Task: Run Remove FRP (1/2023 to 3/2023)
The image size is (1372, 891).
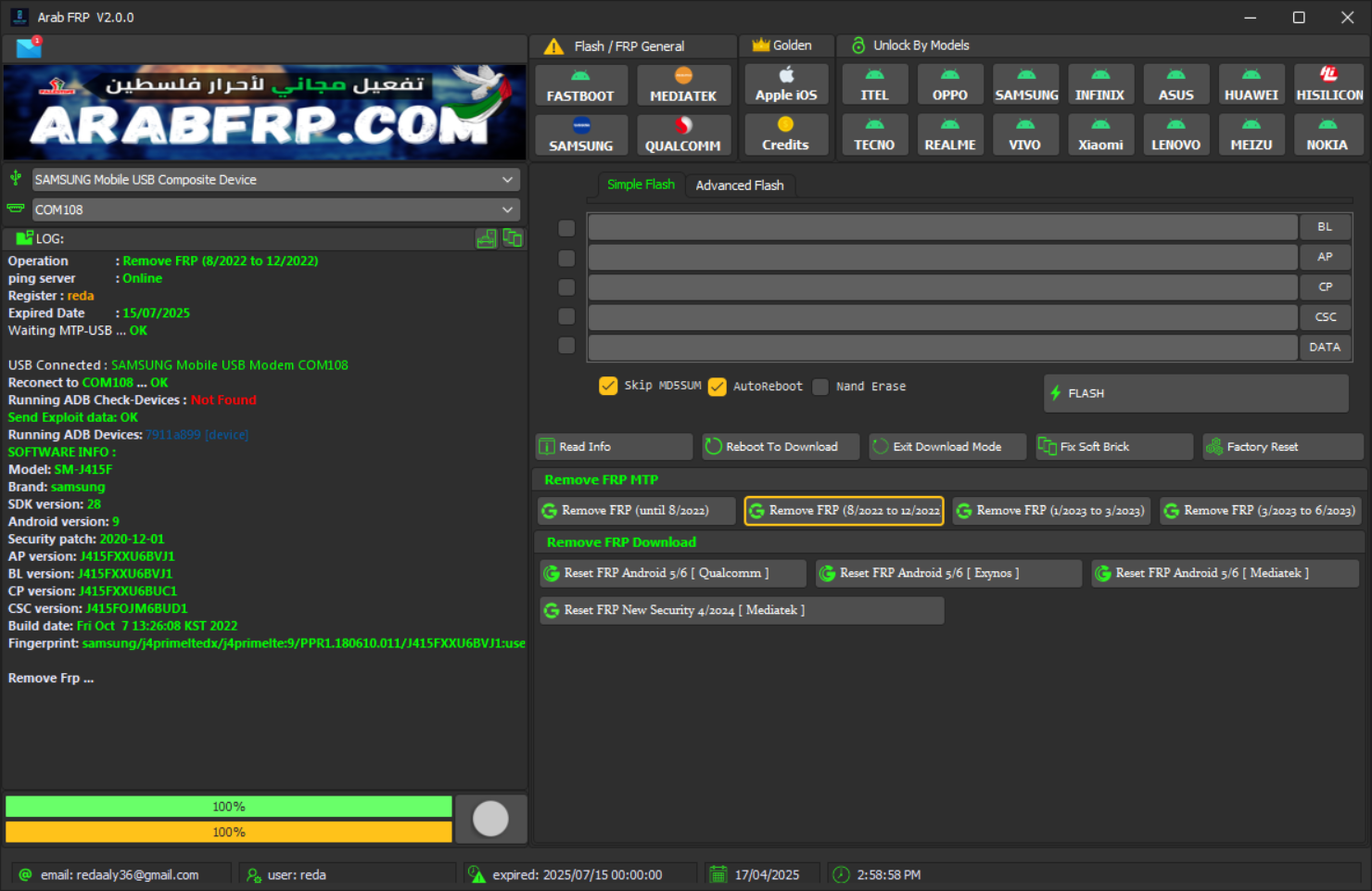Action: pos(1051,511)
